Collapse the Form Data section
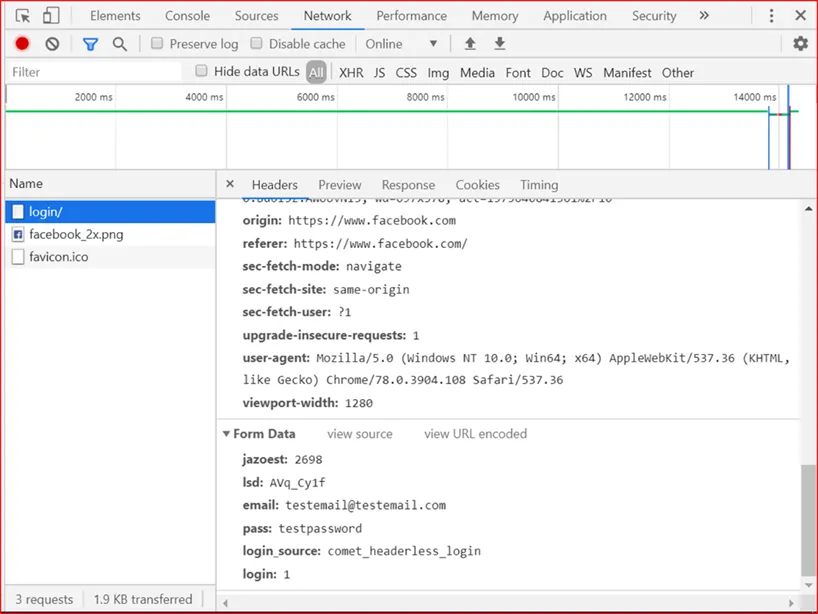The image size is (818, 614). tap(226, 434)
